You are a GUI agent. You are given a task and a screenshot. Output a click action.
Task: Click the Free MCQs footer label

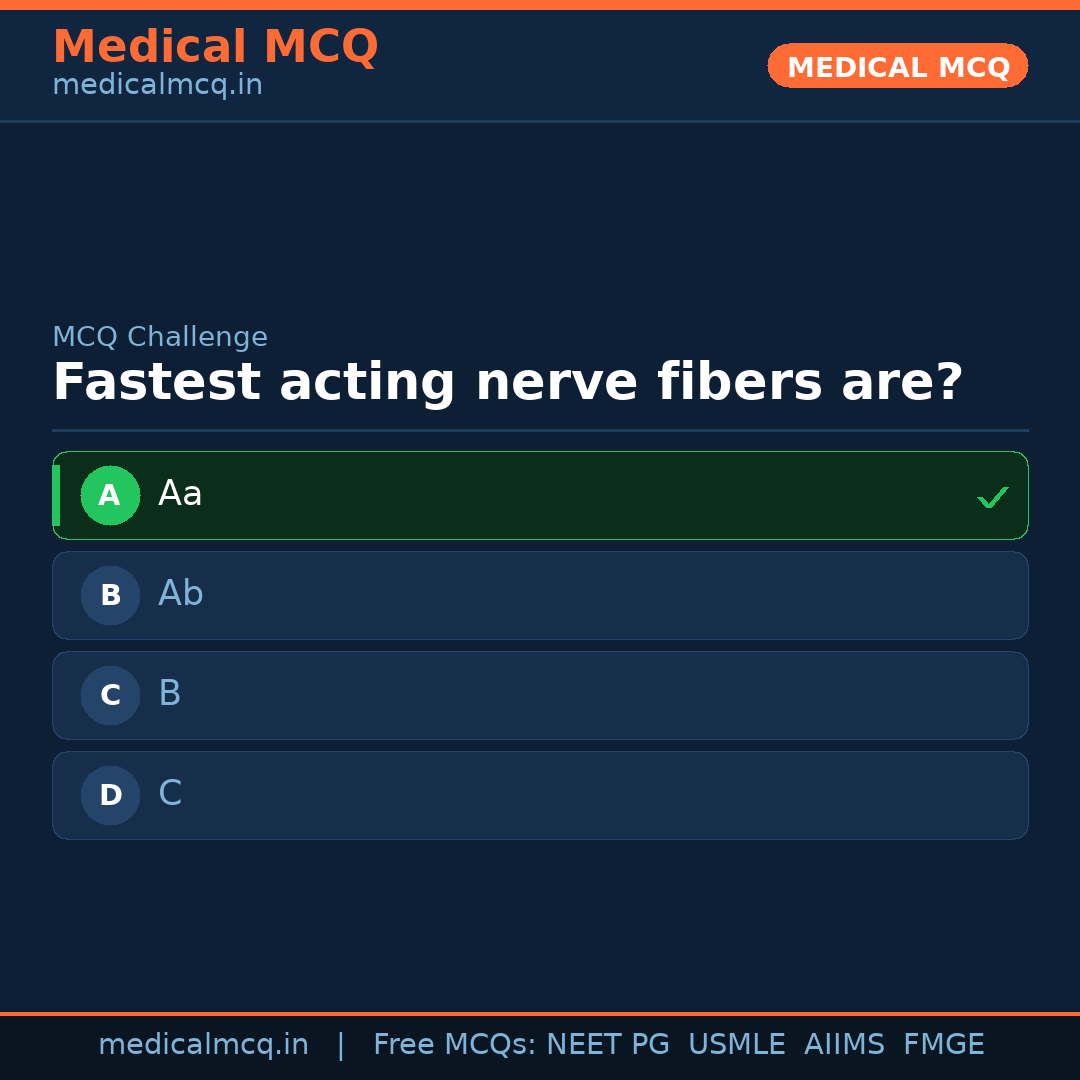point(454,1045)
